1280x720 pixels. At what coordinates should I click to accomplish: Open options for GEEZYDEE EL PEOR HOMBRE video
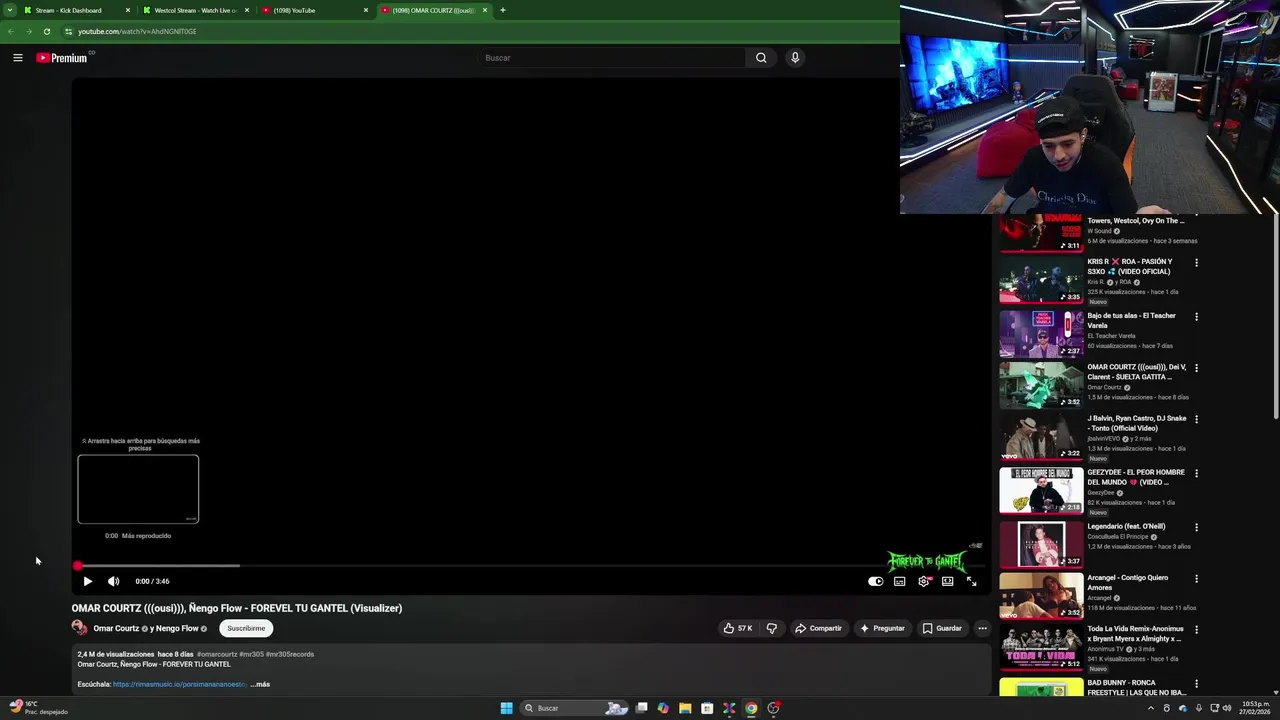coord(1196,473)
